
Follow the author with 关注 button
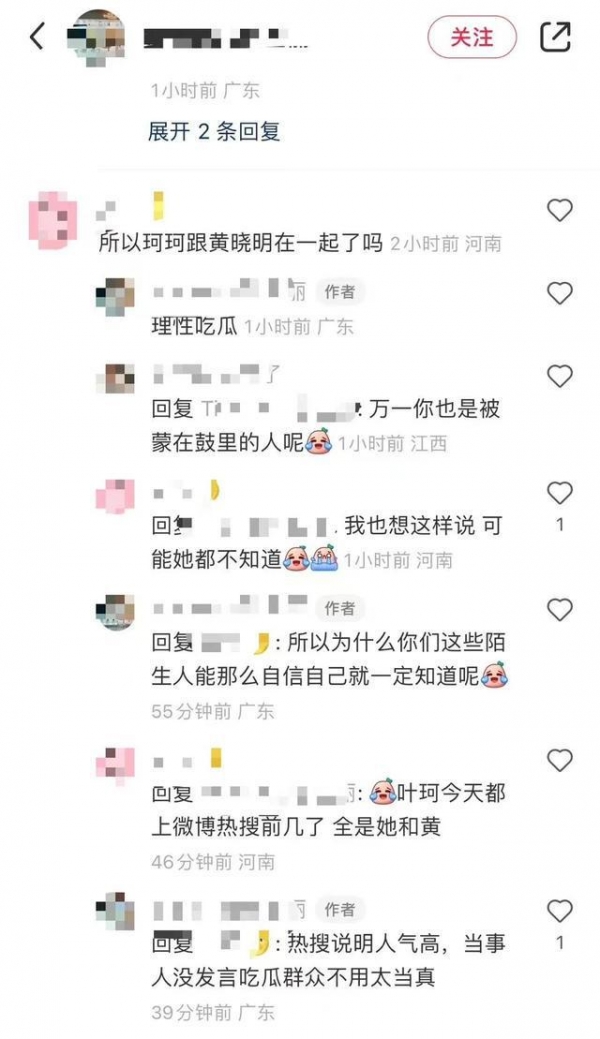(x=471, y=37)
